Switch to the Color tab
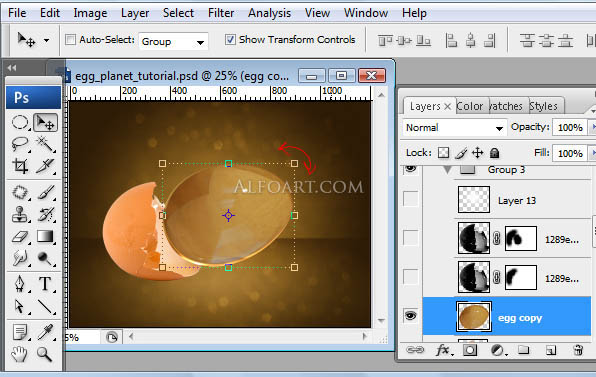This screenshot has height=377, width=596. point(470,106)
